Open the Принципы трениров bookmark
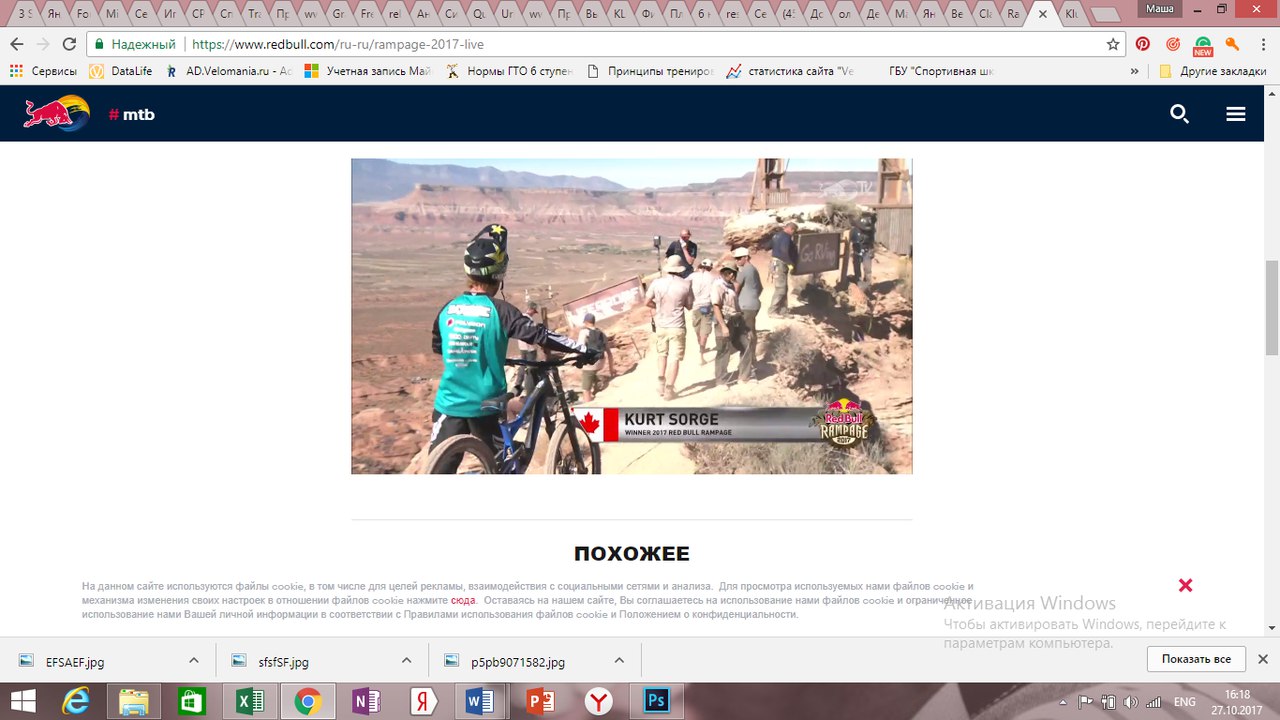 (650, 71)
